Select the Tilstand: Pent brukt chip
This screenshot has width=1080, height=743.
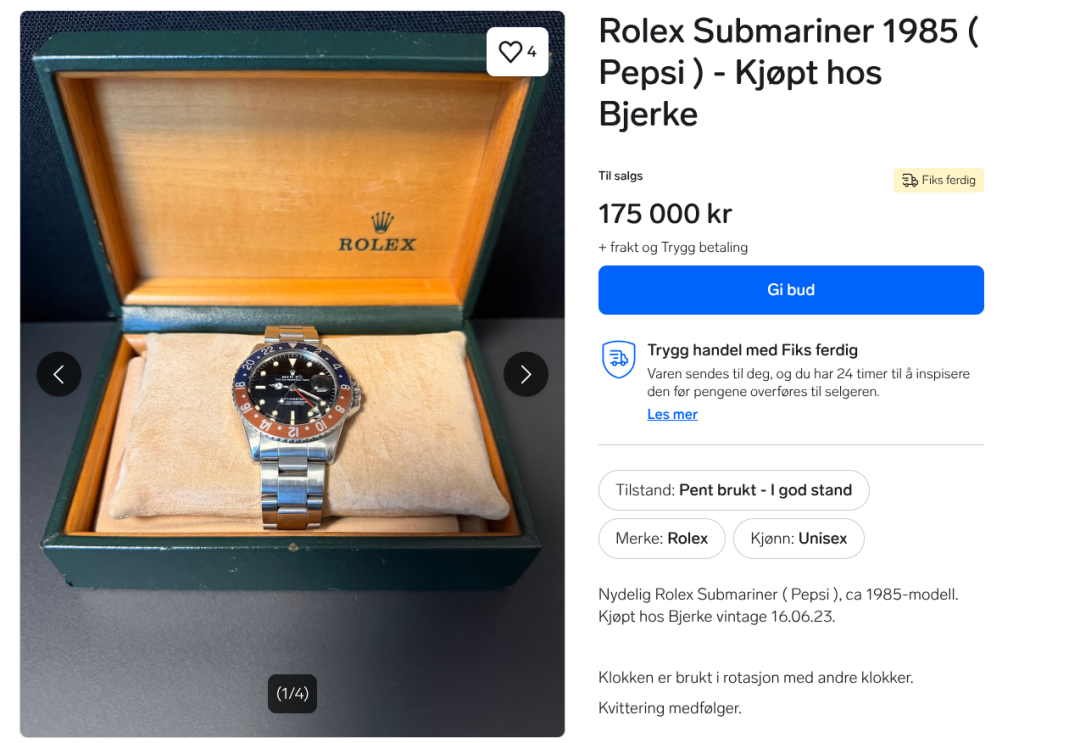point(733,490)
